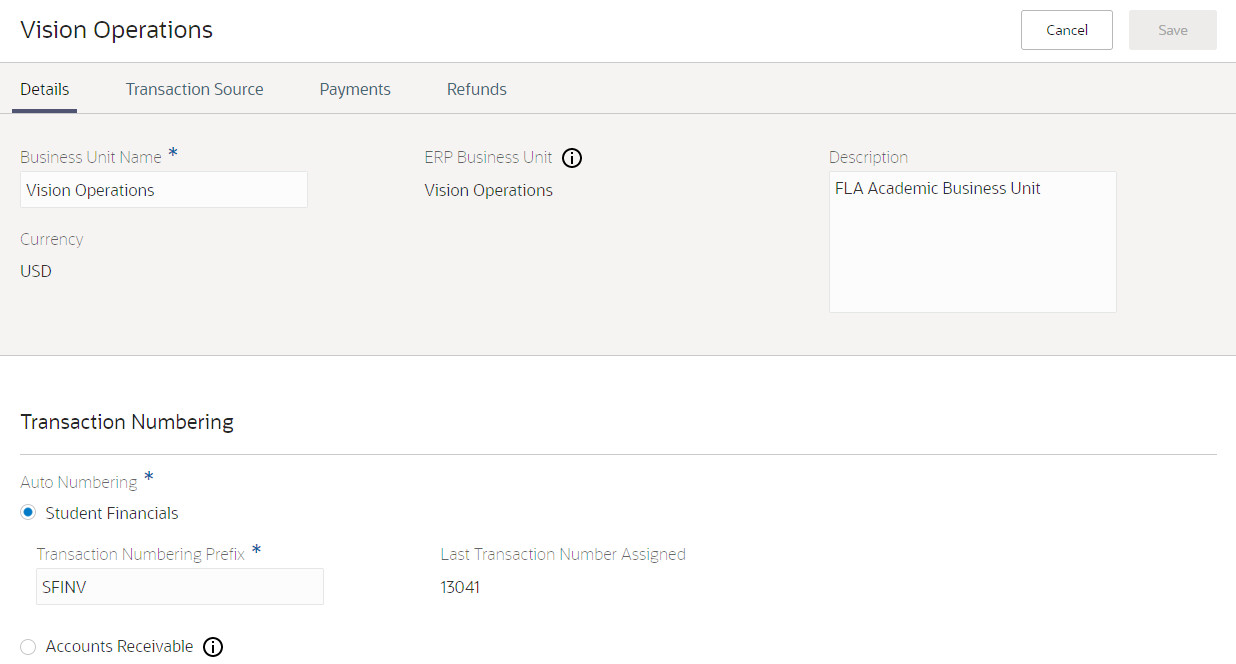This screenshot has height=664, width=1236.
Task: Open the Accounts Receivable info icon
Action: point(213,647)
